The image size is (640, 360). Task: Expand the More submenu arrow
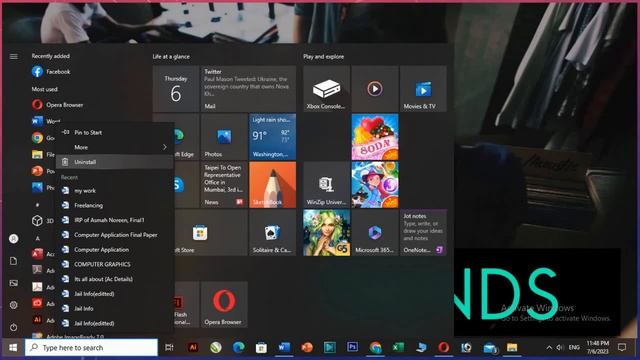coord(164,147)
